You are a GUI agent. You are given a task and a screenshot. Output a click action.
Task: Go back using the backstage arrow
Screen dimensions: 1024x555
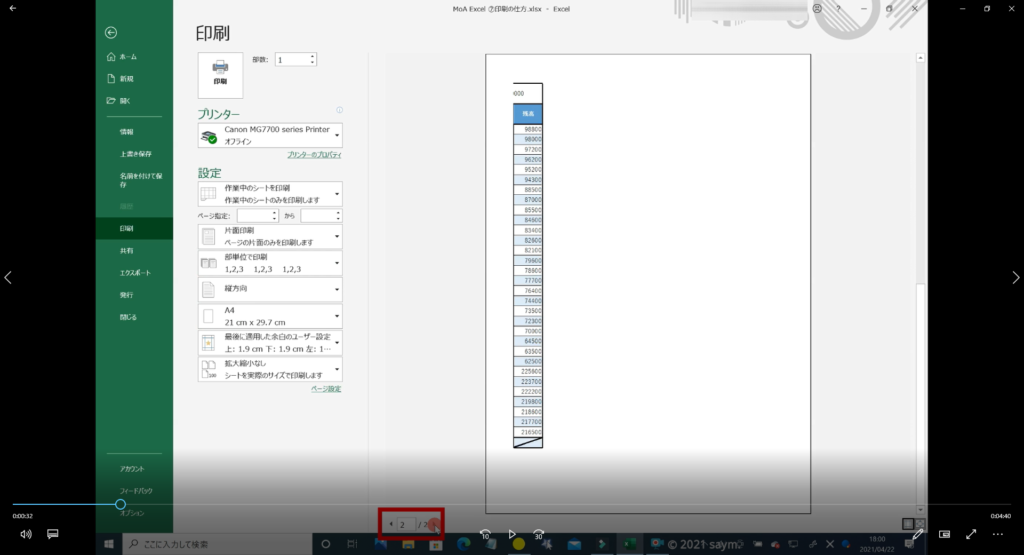[x=111, y=32]
